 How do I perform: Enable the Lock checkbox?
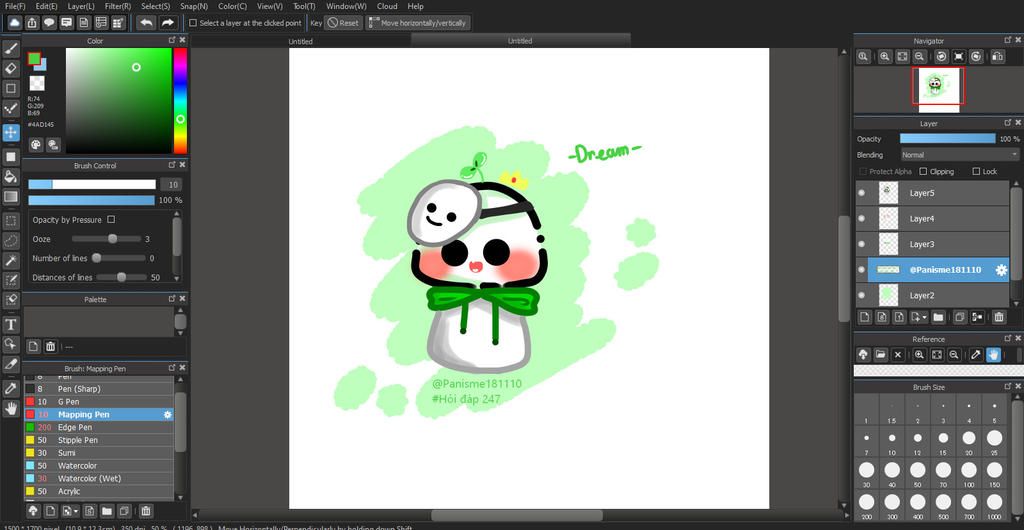click(x=976, y=172)
